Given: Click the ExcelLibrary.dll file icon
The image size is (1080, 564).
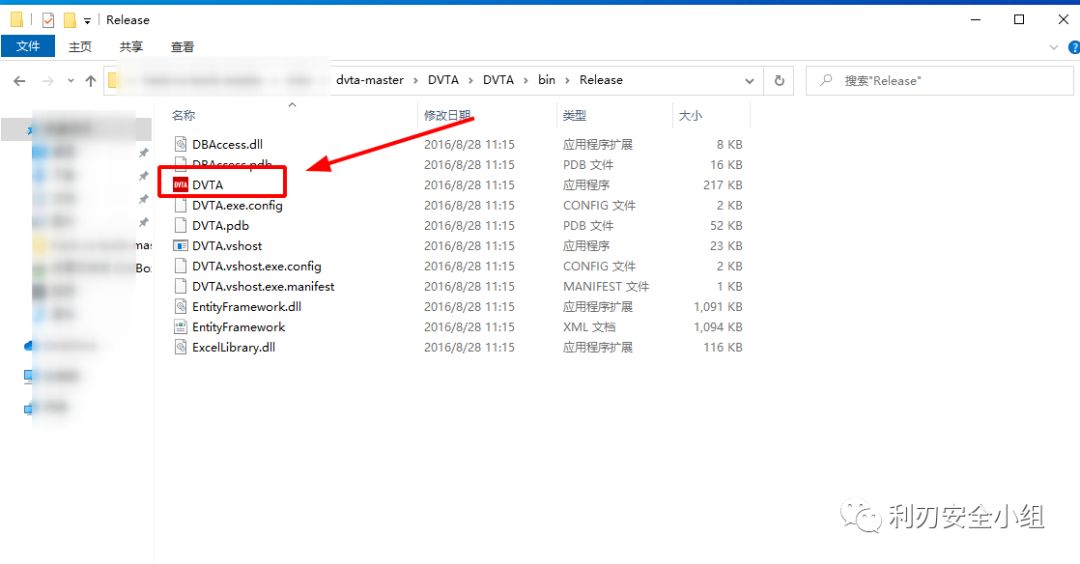Looking at the screenshot, I should coord(180,348).
